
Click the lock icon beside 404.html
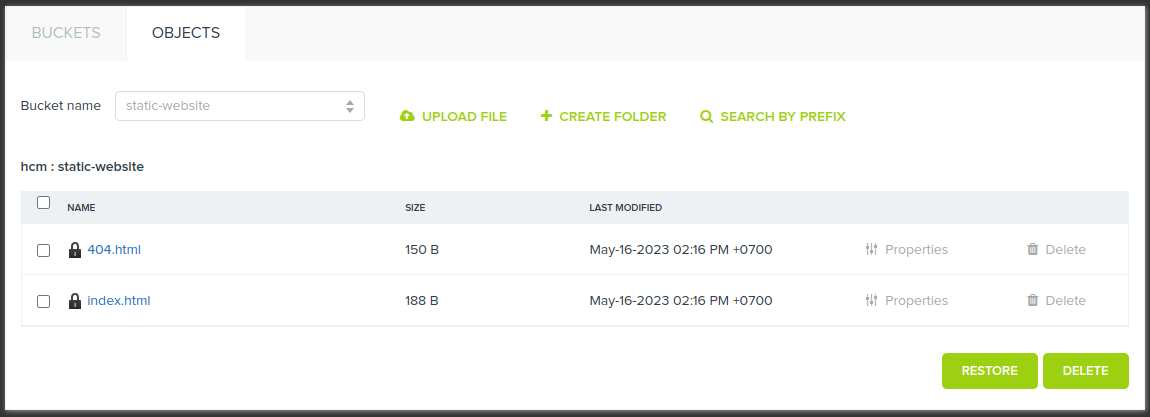75,250
